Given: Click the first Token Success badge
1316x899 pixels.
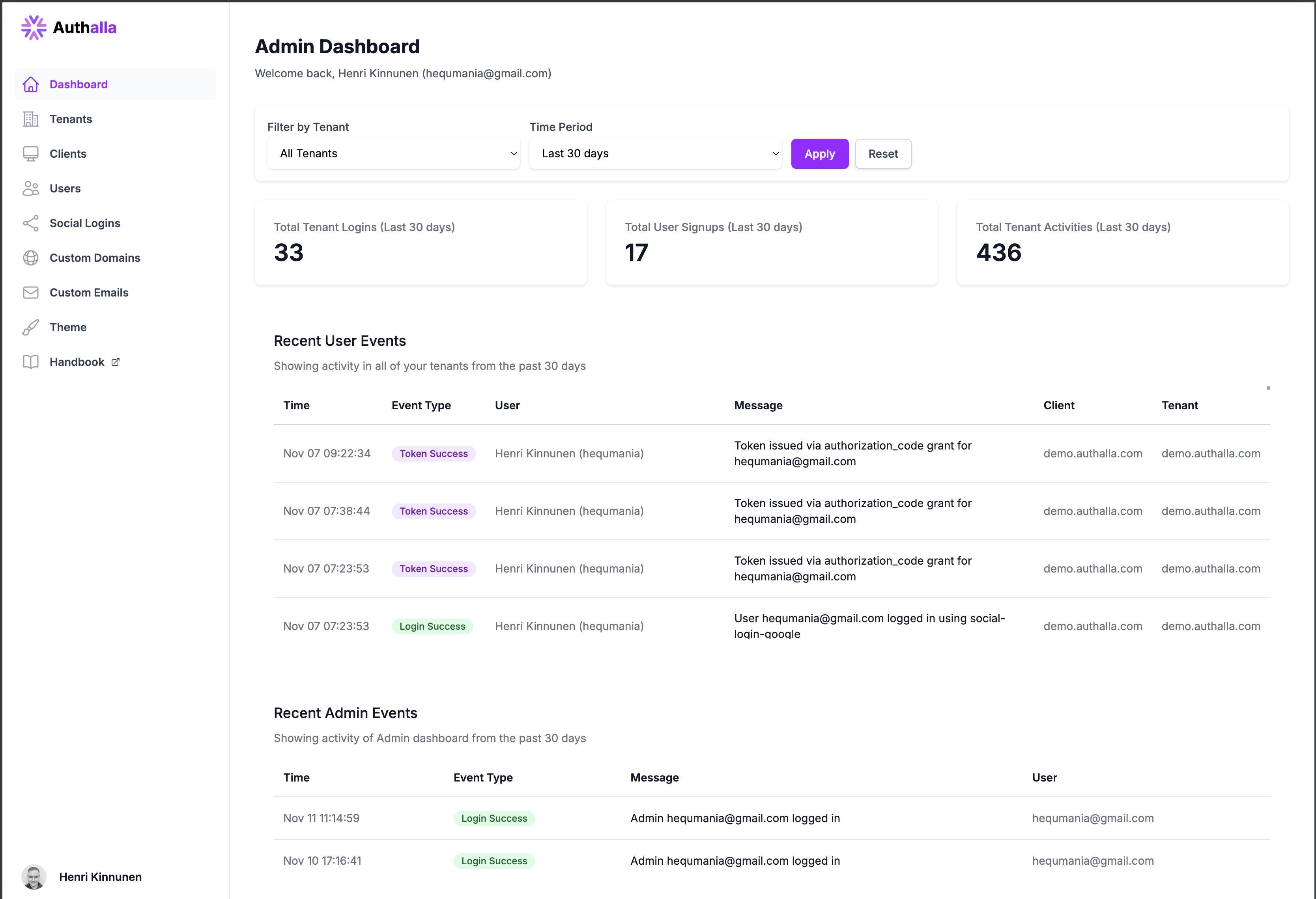Looking at the screenshot, I should (x=433, y=453).
